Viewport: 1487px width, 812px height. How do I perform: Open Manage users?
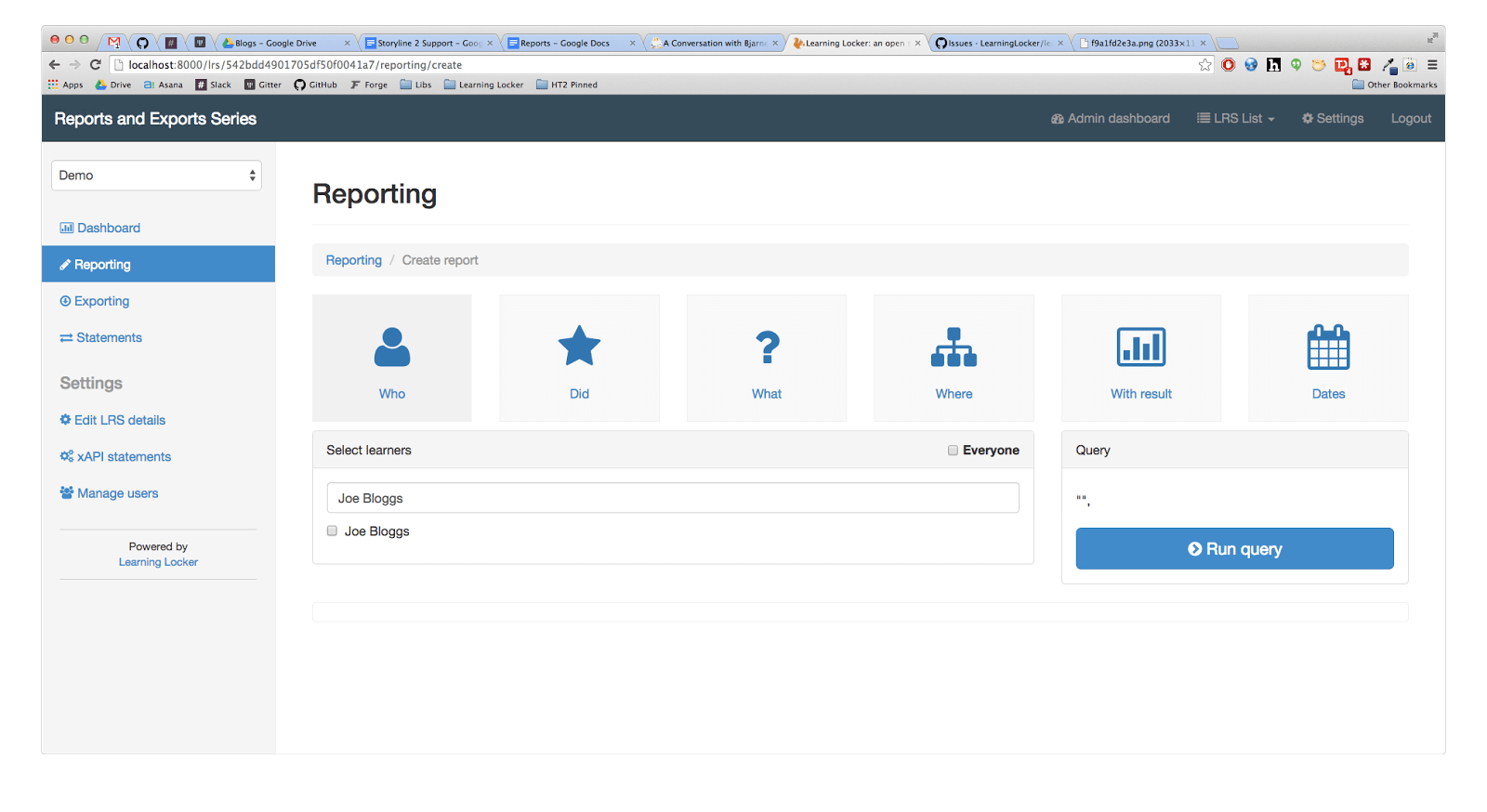pyautogui.click(x=109, y=493)
